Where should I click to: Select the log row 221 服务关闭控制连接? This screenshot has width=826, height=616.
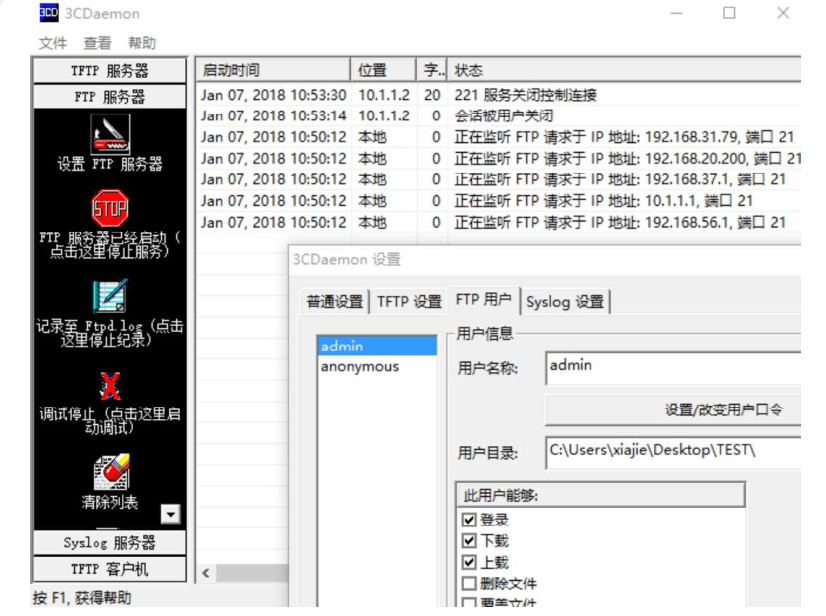(499, 95)
